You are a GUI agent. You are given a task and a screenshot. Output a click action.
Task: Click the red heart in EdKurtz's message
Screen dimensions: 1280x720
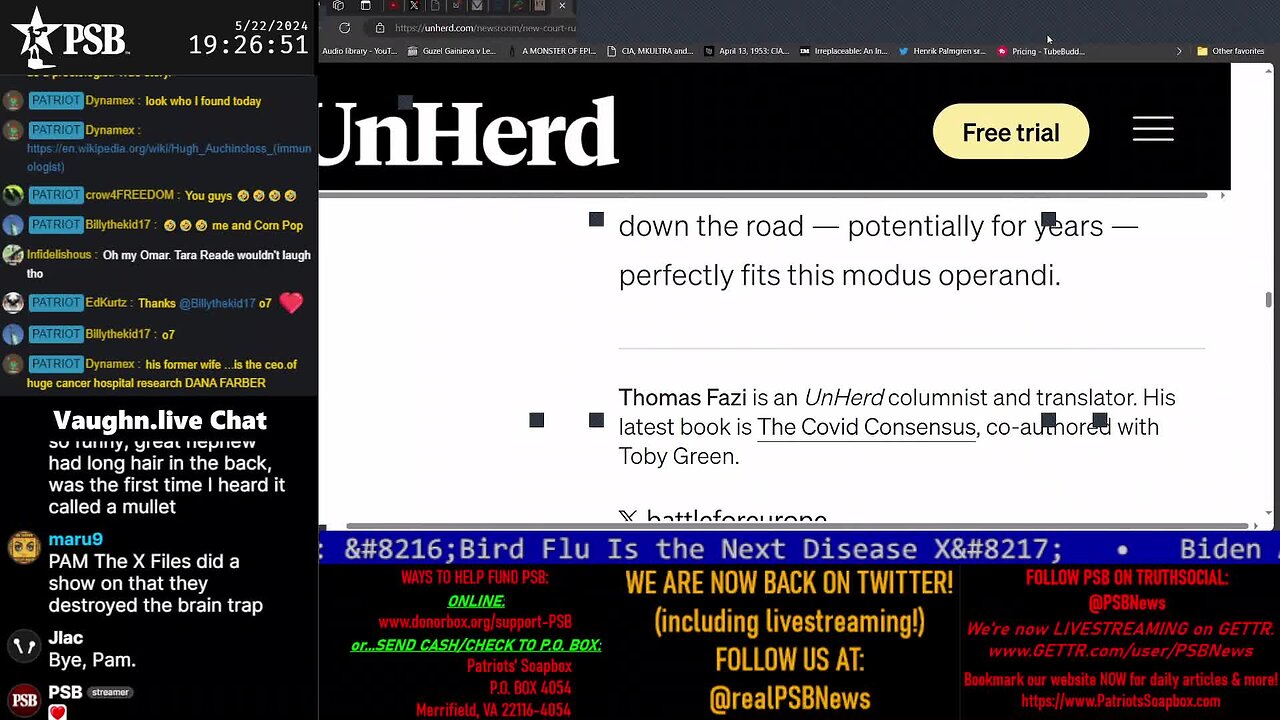(291, 303)
